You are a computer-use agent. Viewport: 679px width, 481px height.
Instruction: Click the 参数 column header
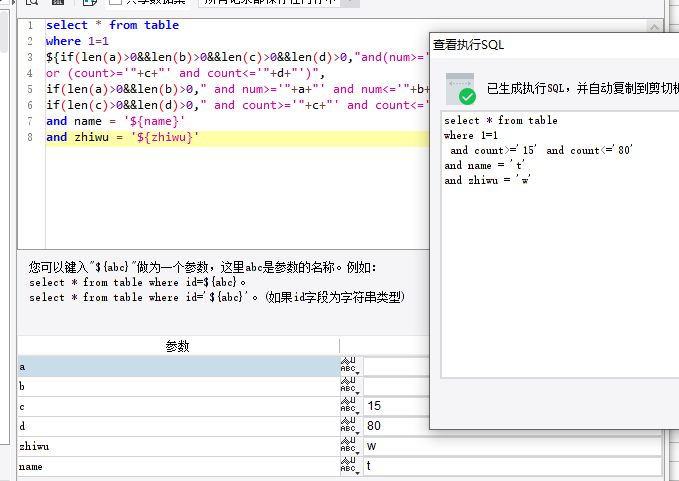click(178, 346)
